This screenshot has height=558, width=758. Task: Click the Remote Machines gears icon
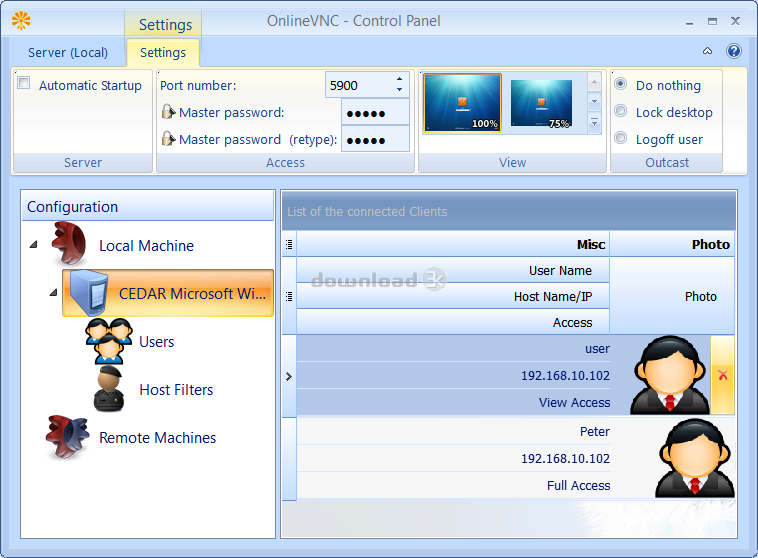[68, 437]
